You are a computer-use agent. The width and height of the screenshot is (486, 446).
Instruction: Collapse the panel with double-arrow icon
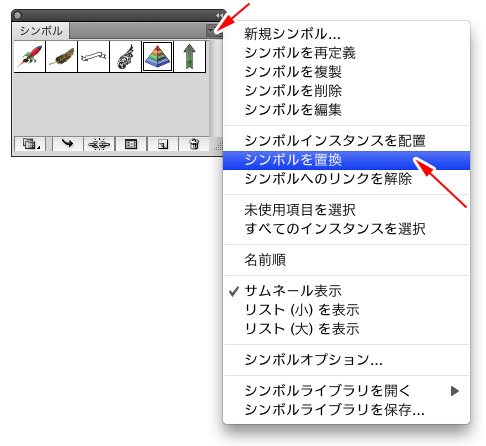tap(219, 16)
